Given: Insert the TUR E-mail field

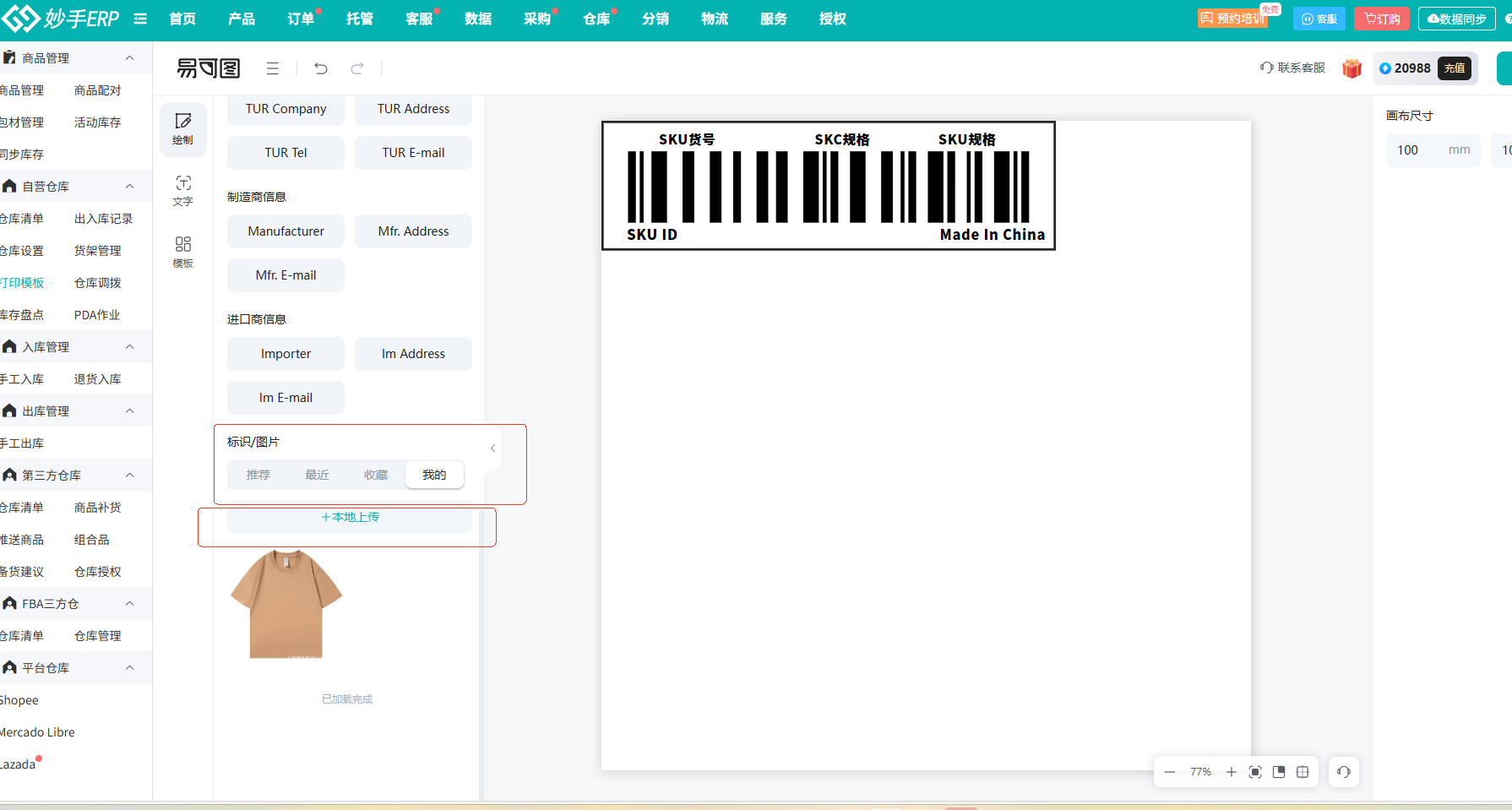Looking at the screenshot, I should point(413,153).
